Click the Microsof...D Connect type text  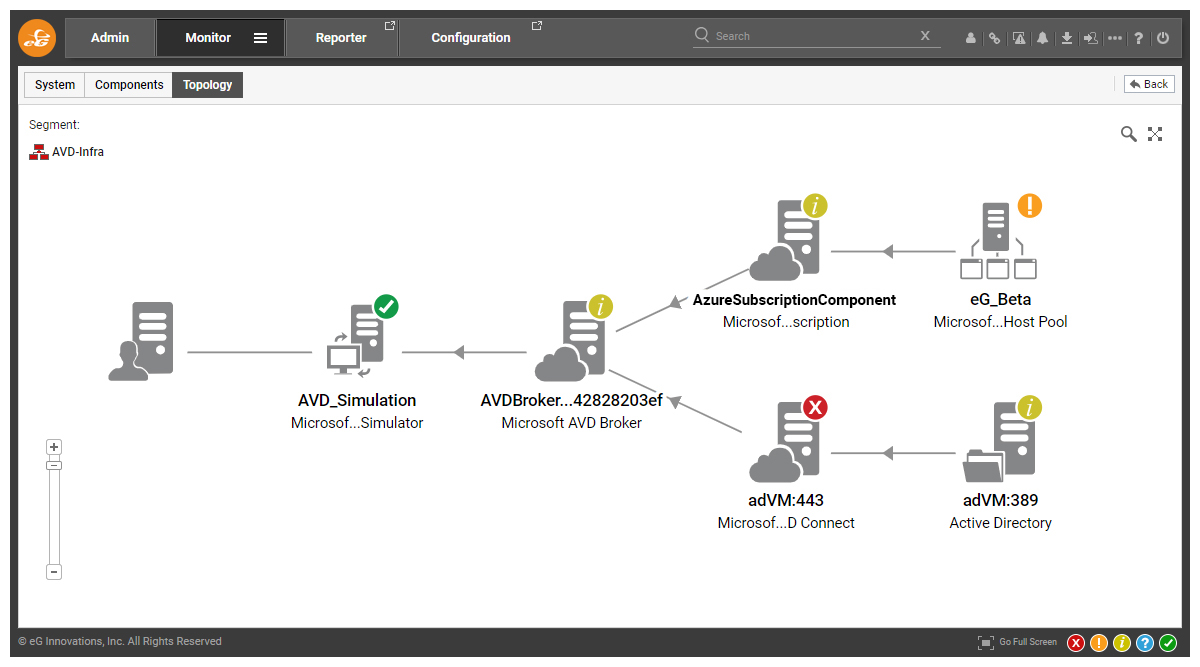[786, 523]
